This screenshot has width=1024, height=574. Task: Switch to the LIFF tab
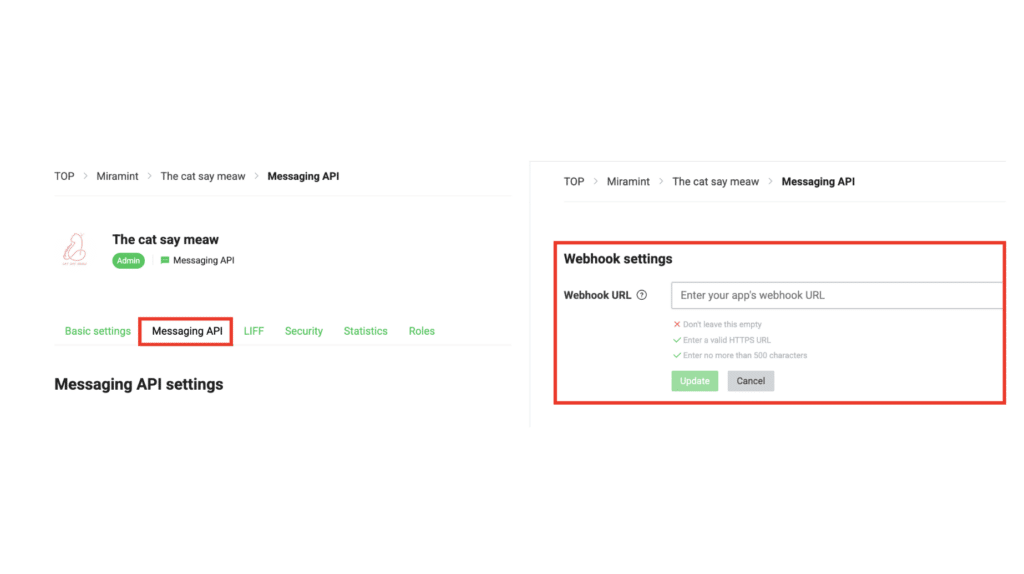point(254,331)
